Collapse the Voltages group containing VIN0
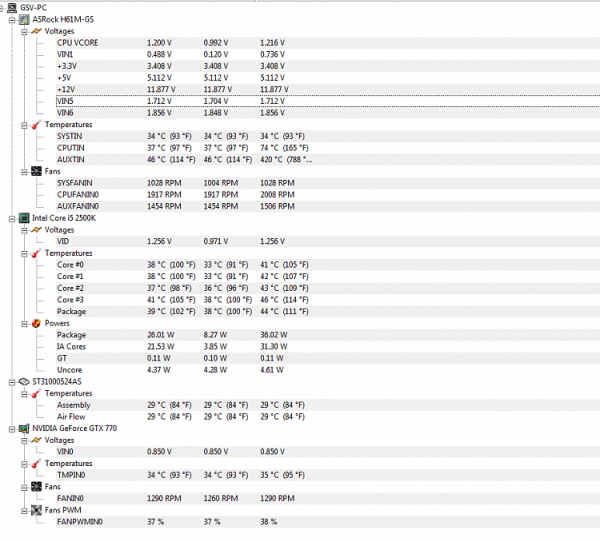Viewport: 600px width, 542px height. (24, 440)
